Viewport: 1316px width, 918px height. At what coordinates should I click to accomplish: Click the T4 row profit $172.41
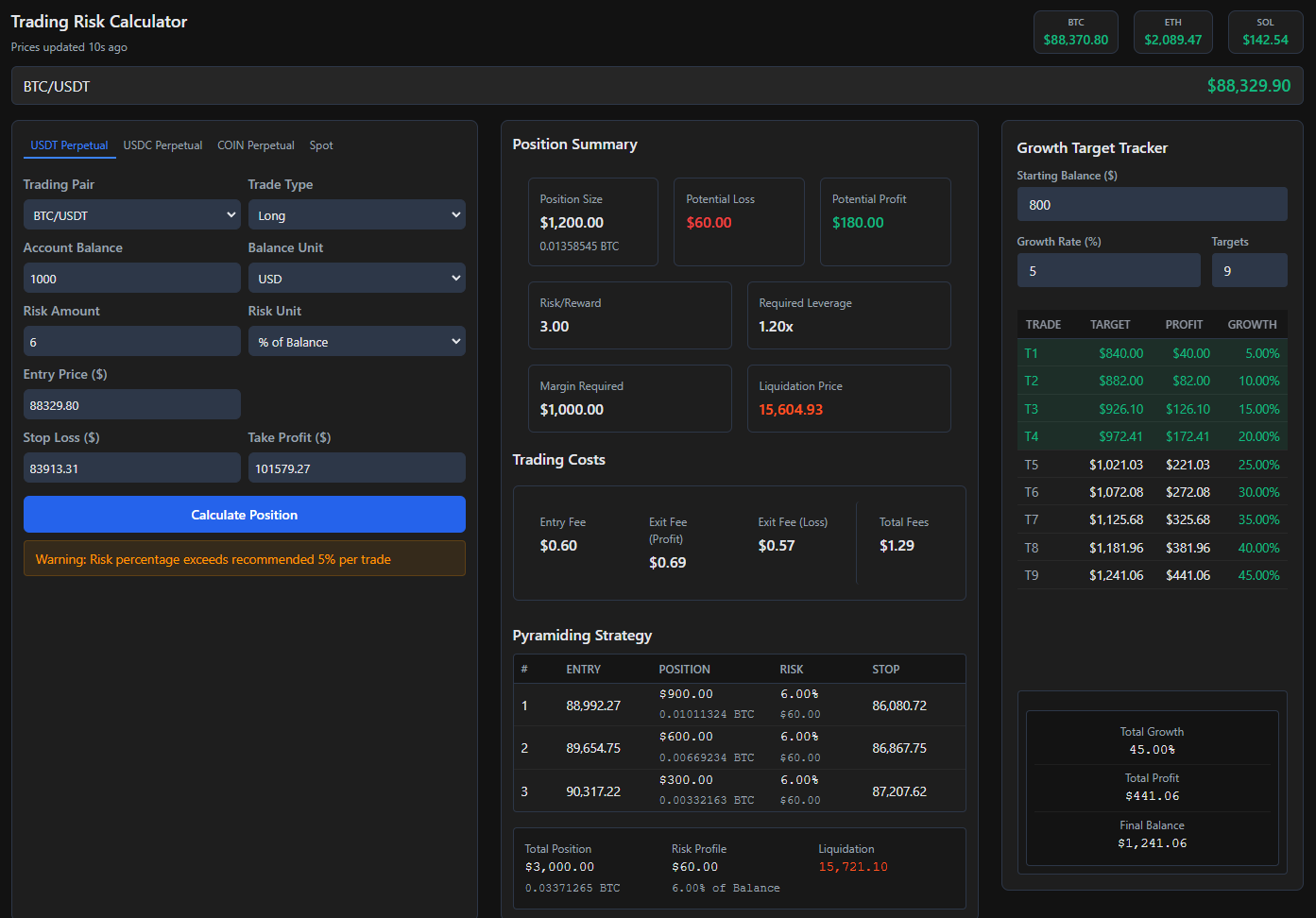[x=1188, y=436]
